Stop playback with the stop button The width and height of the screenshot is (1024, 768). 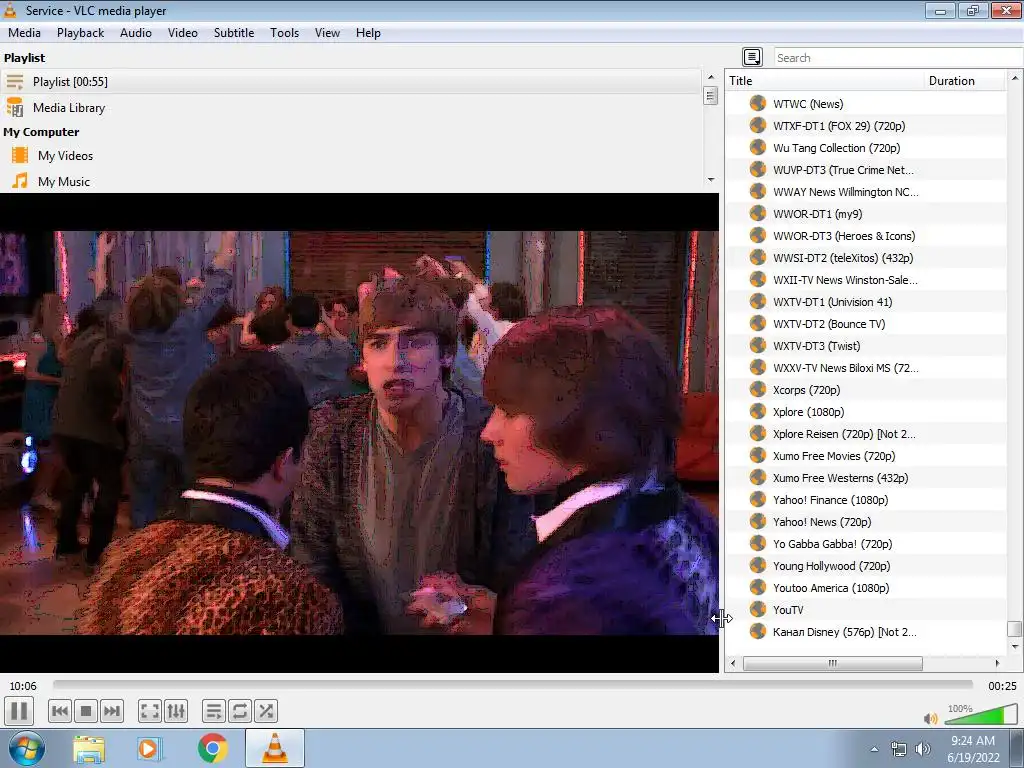[x=86, y=711]
